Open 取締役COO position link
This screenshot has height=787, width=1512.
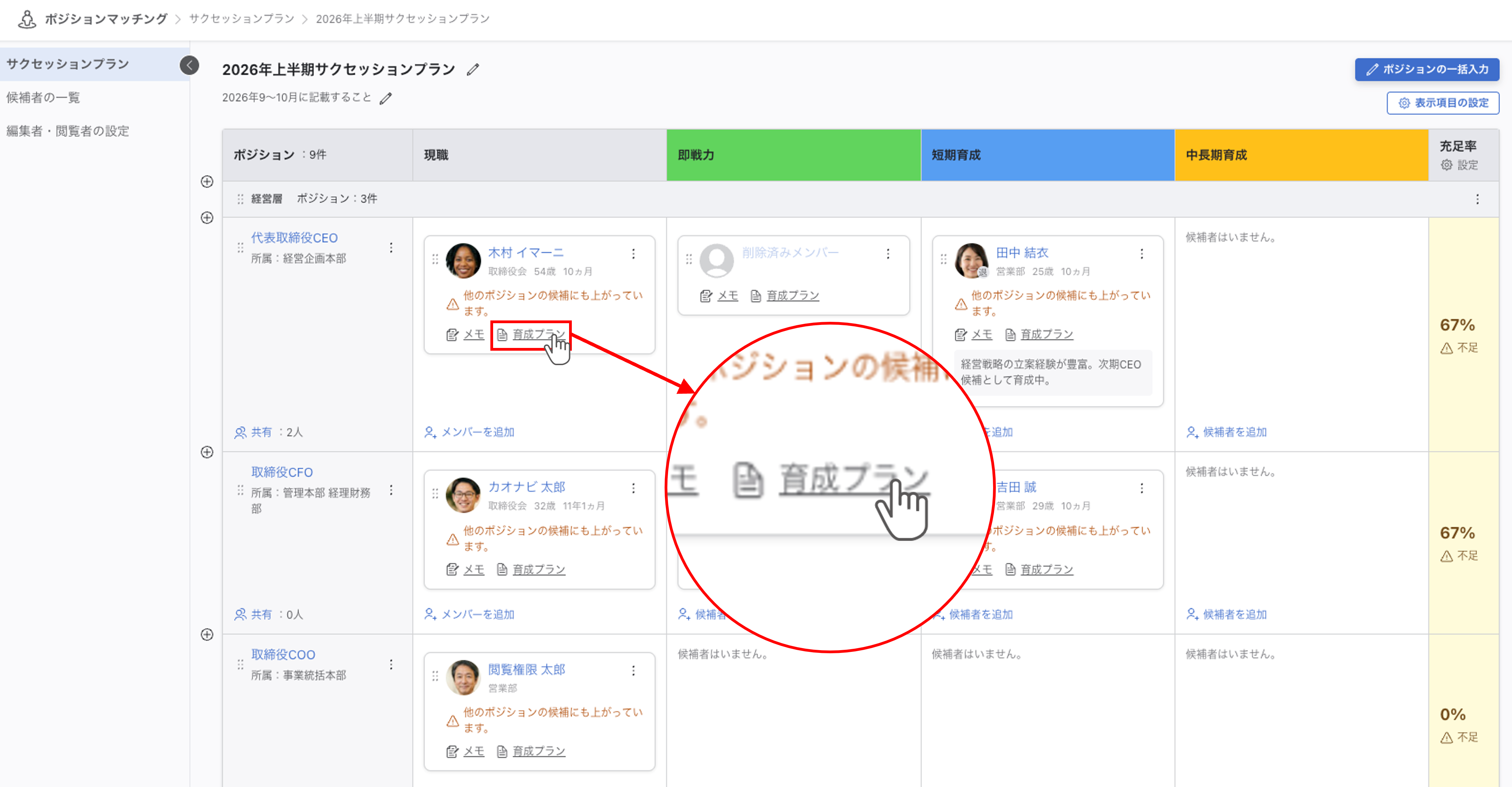click(x=283, y=654)
